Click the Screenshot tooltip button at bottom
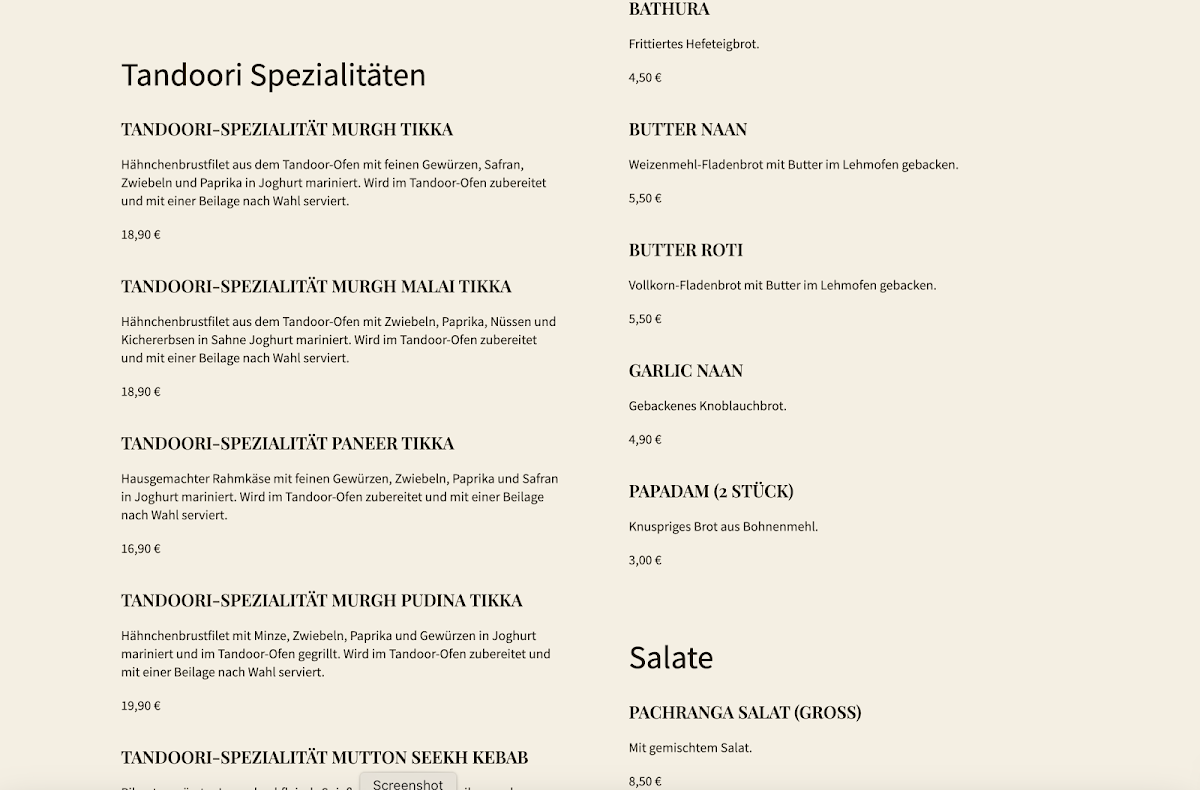 click(x=408, y=782)
